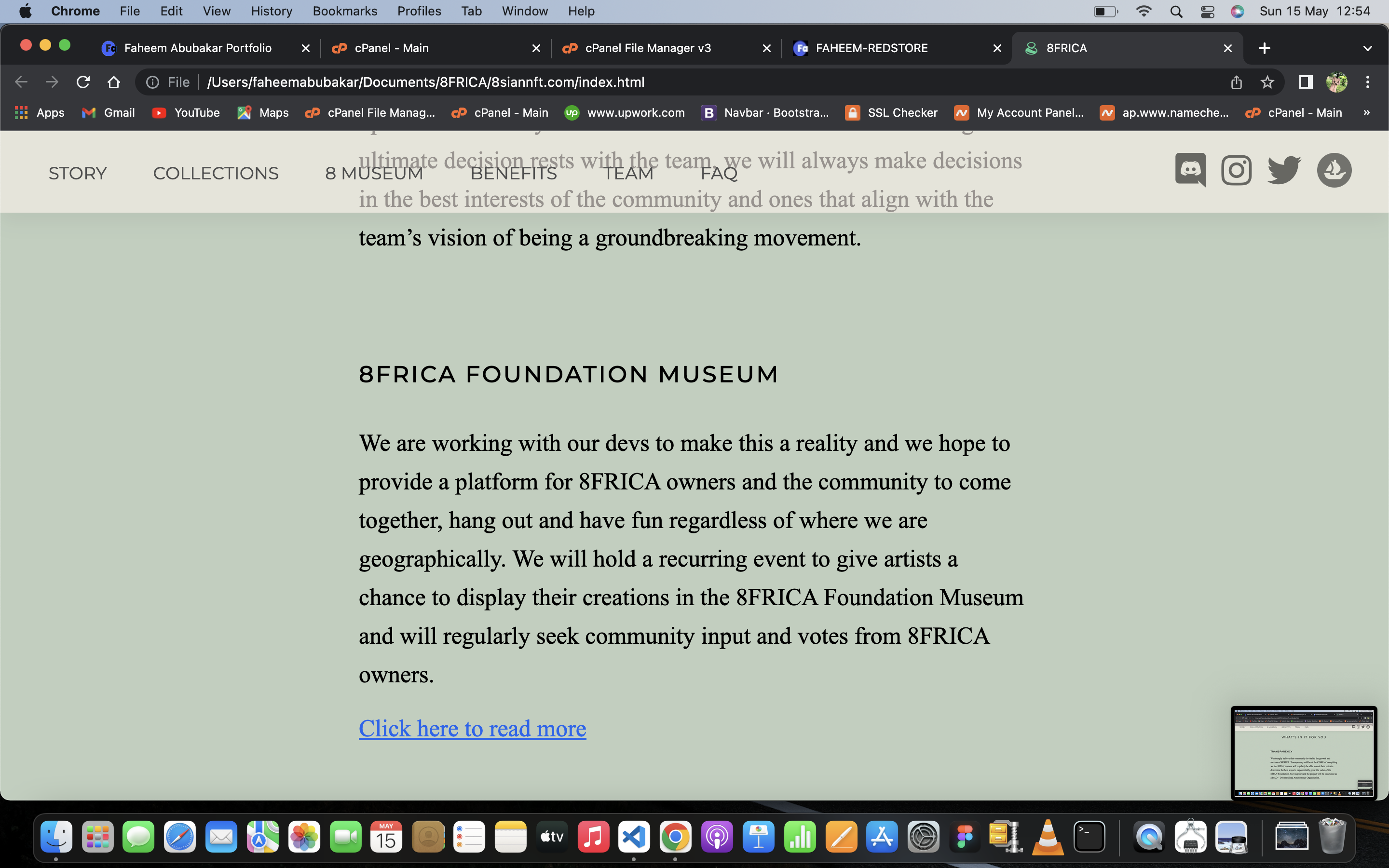Open the Discord icon in site header
Image resolution: width=1389 pixels, height=868 pixels.
pyautogui.click(x=1190, y=170)
